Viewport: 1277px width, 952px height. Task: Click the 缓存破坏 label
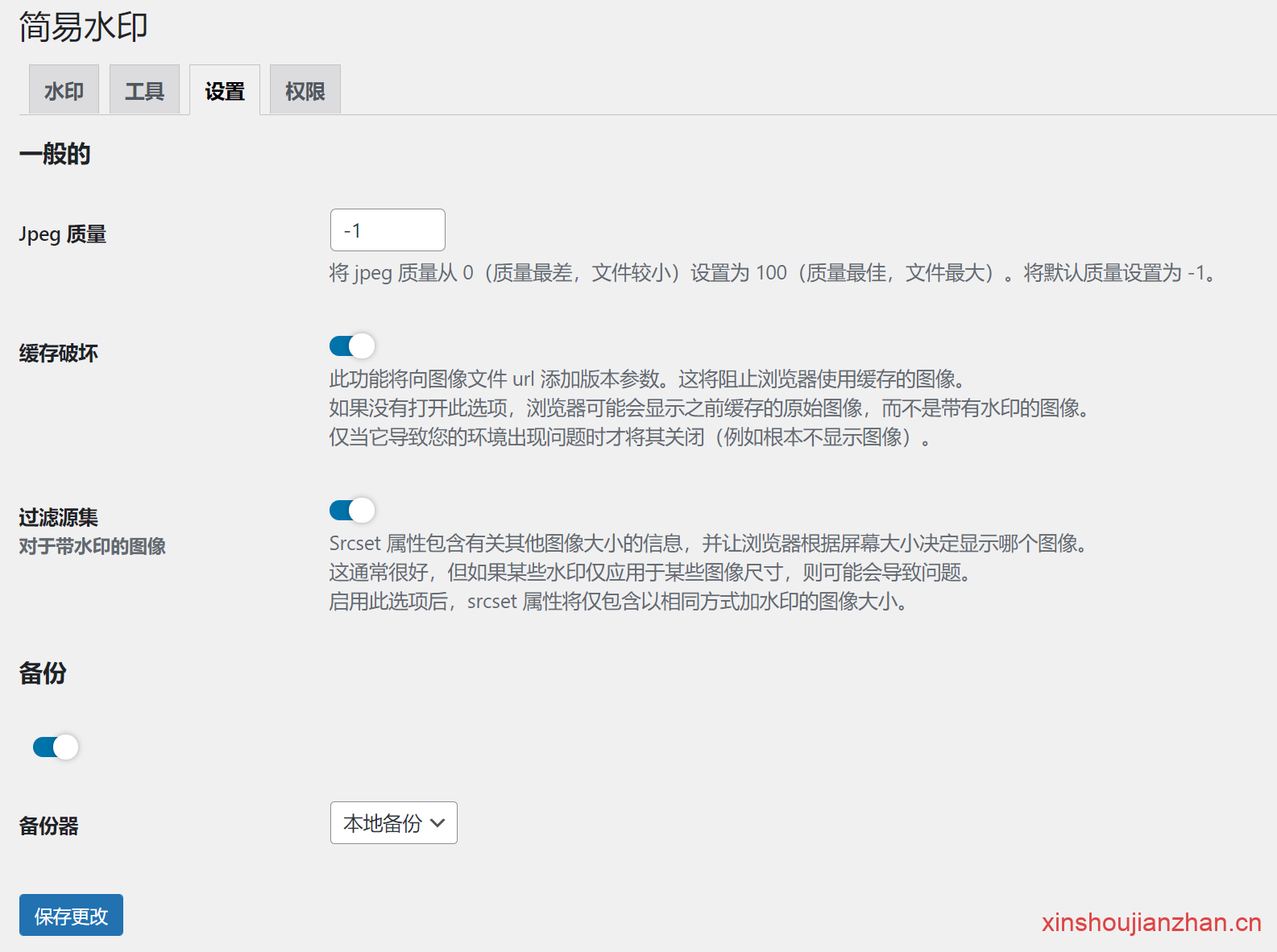point(59,353)
